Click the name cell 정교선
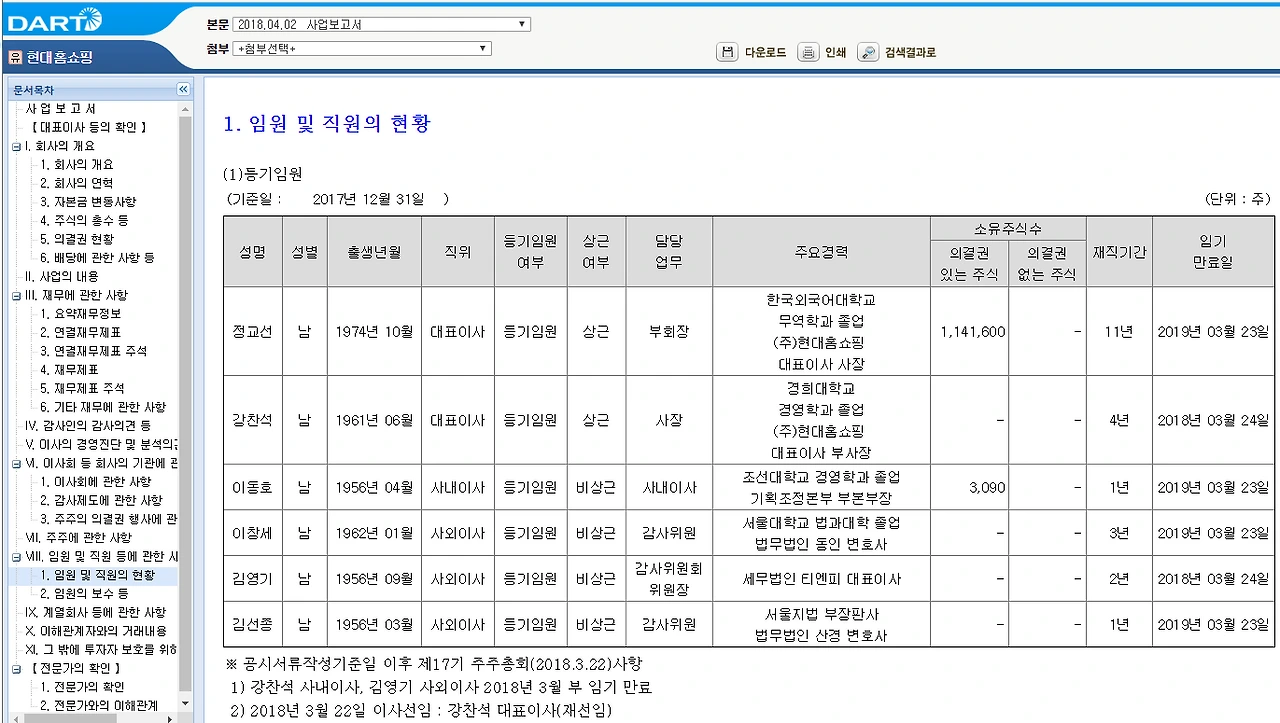Image resolution: width=1280 pixels, height=723 pixels. click(251, 332)
